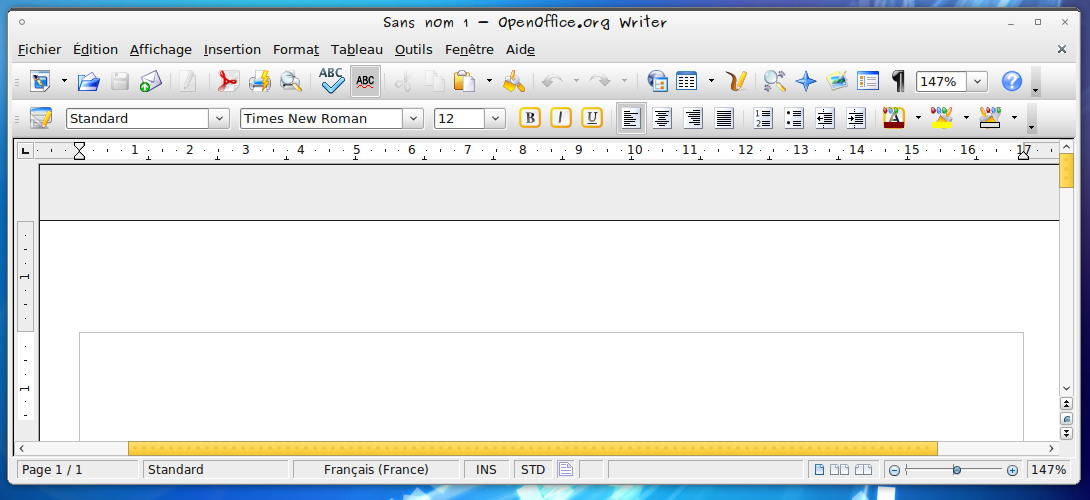Click the Font Color icon
This screenshot has height=500, width=1090.
(893, 118)
